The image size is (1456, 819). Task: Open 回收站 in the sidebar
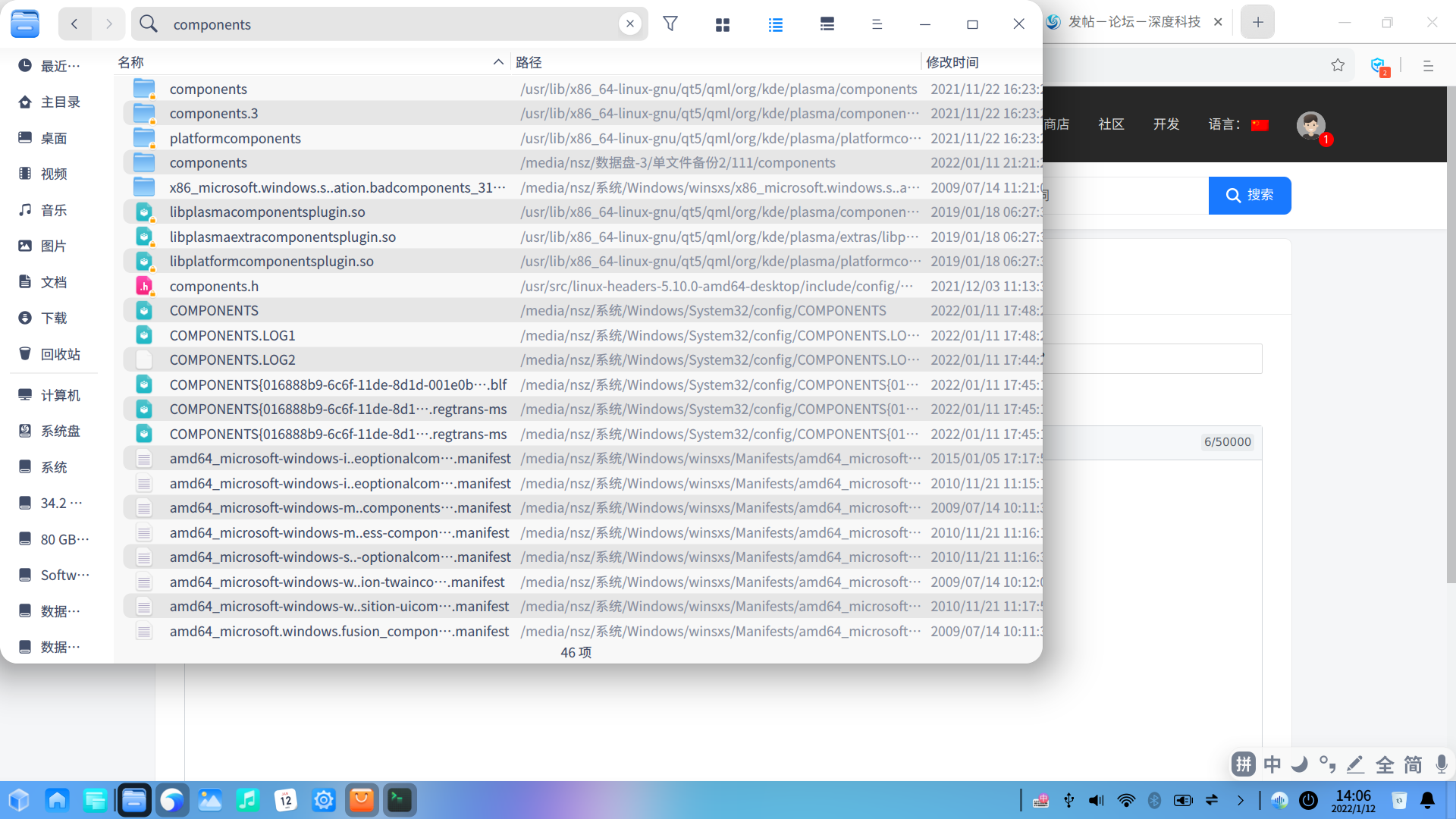tap(59, 354)
